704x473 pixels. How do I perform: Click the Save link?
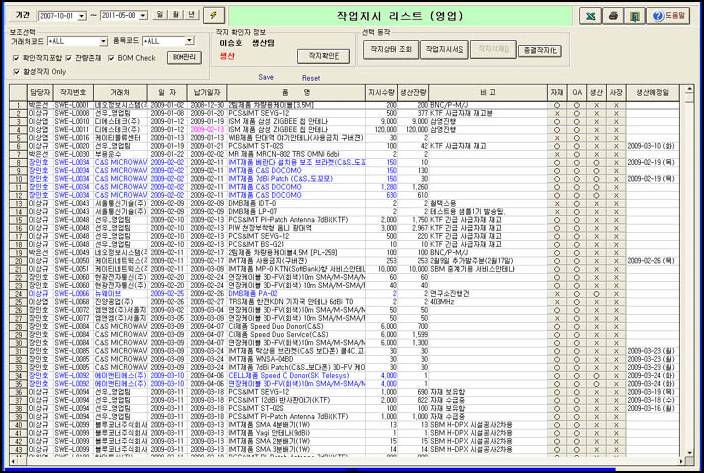click(x=266, y=77)
